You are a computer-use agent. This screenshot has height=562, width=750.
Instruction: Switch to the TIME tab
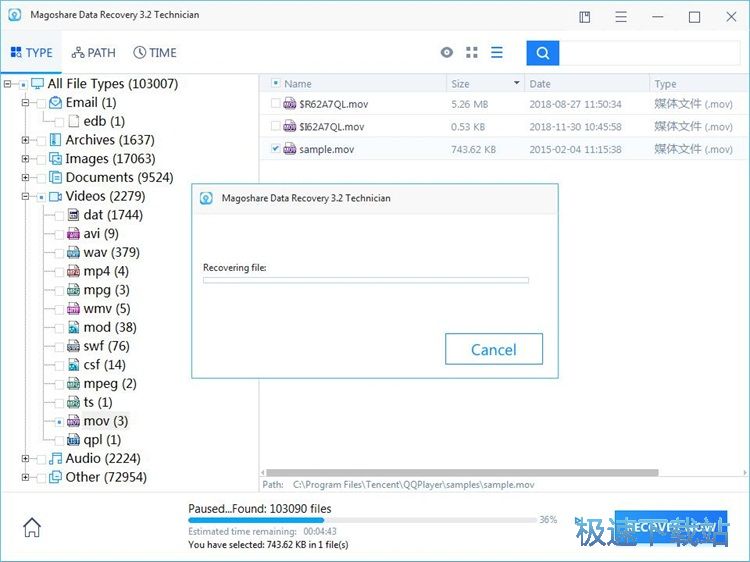click(x=155, y=53)
